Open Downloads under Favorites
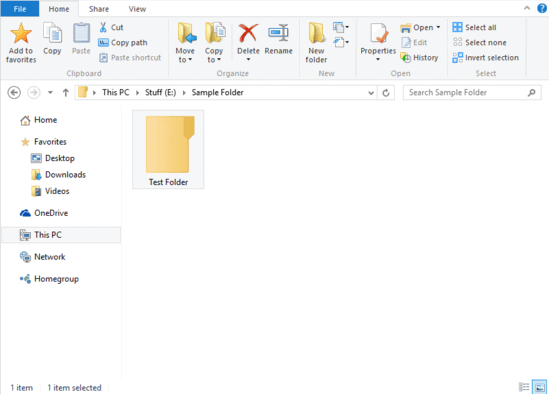549x394 pixels. coord(58,175)
